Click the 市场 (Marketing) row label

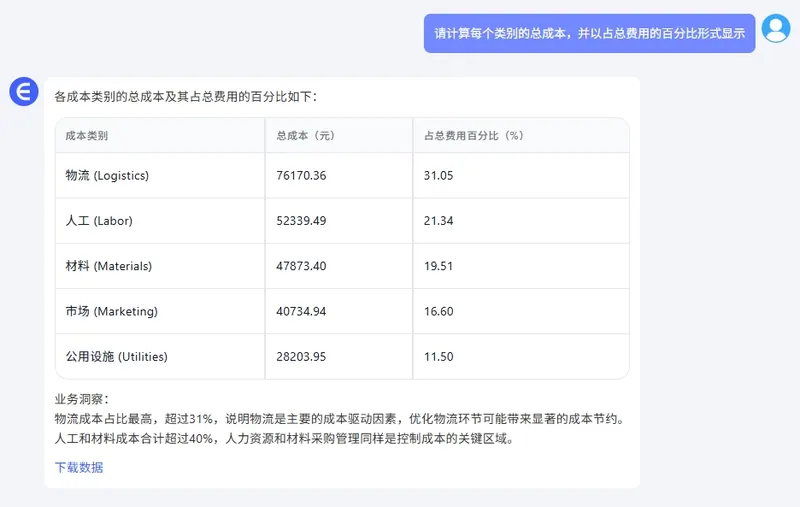pyautogui.click(x=111, y=311)
